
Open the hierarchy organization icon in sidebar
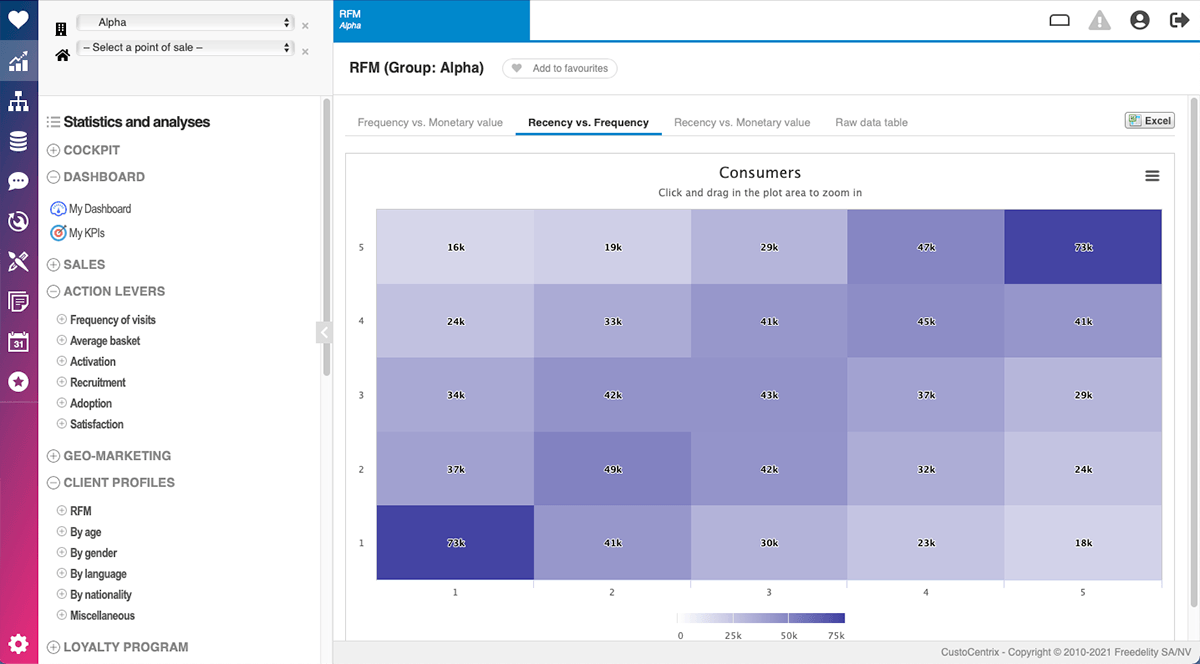click(18, 101)
